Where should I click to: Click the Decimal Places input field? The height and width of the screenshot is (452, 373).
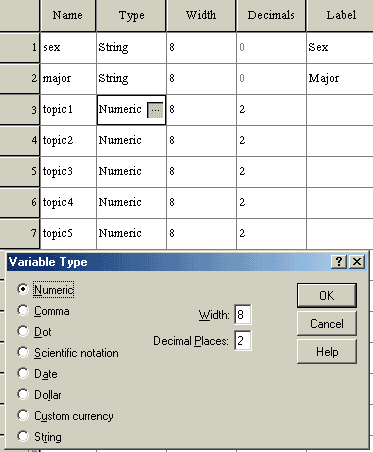pos(243,340)
